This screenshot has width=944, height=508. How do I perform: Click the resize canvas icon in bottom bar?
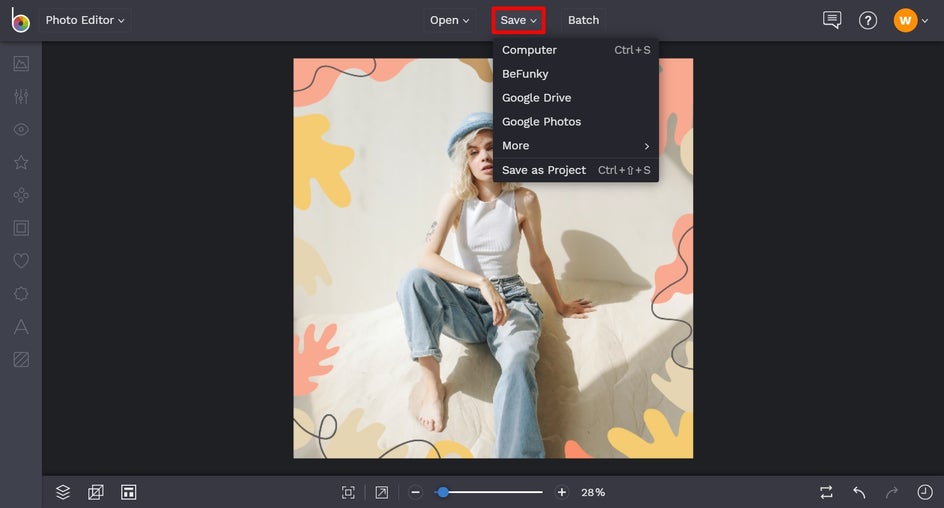pyautogui.click(x=96, y=492)
